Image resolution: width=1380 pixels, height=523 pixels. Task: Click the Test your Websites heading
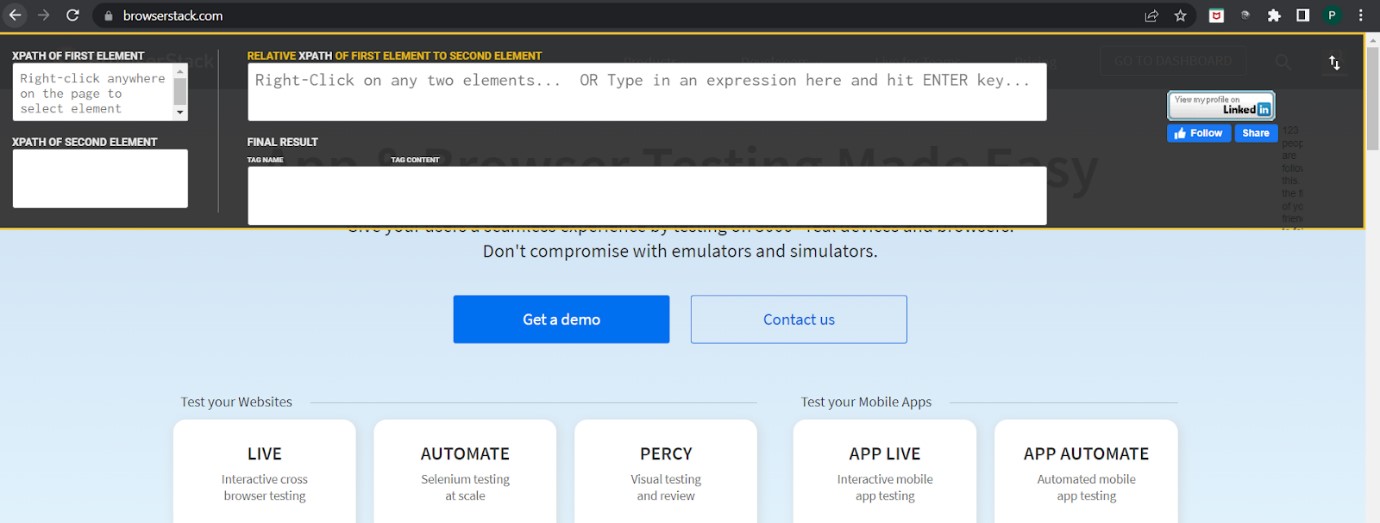pyautogui.click(x=237, y=402)
